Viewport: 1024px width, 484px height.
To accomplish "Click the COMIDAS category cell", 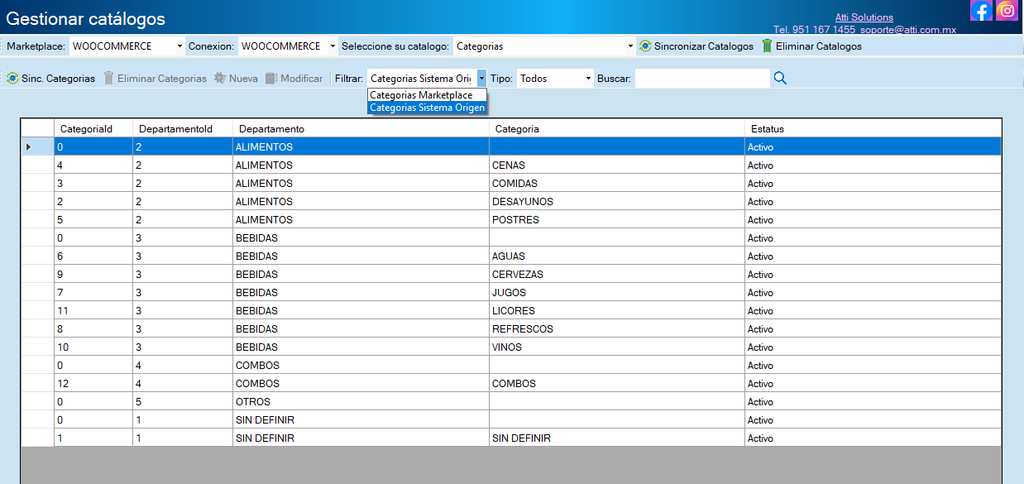I will (x=616, y=184).
